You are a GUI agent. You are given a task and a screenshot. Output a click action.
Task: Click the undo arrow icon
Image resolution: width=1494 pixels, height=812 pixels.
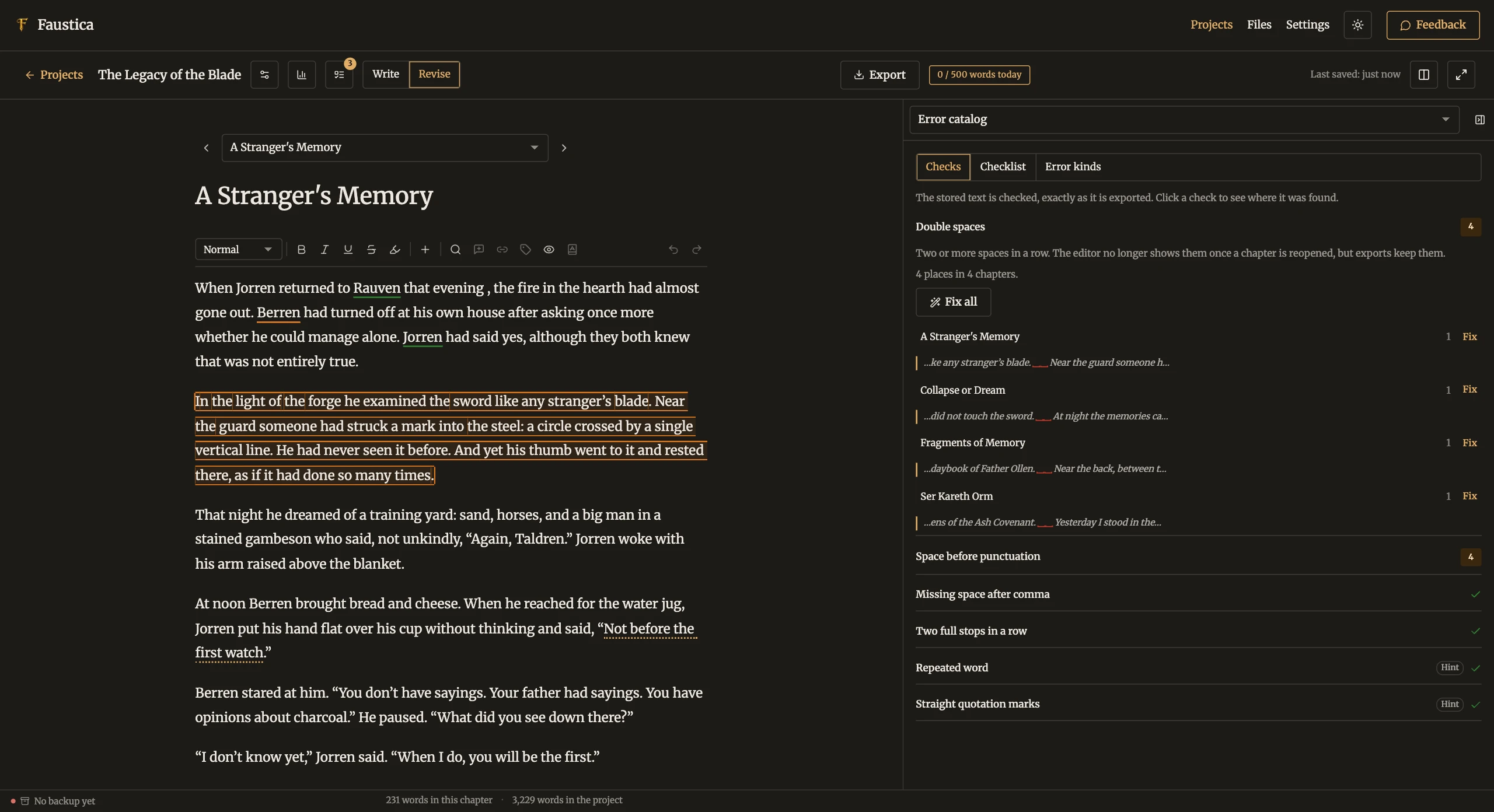coord(673,250)
